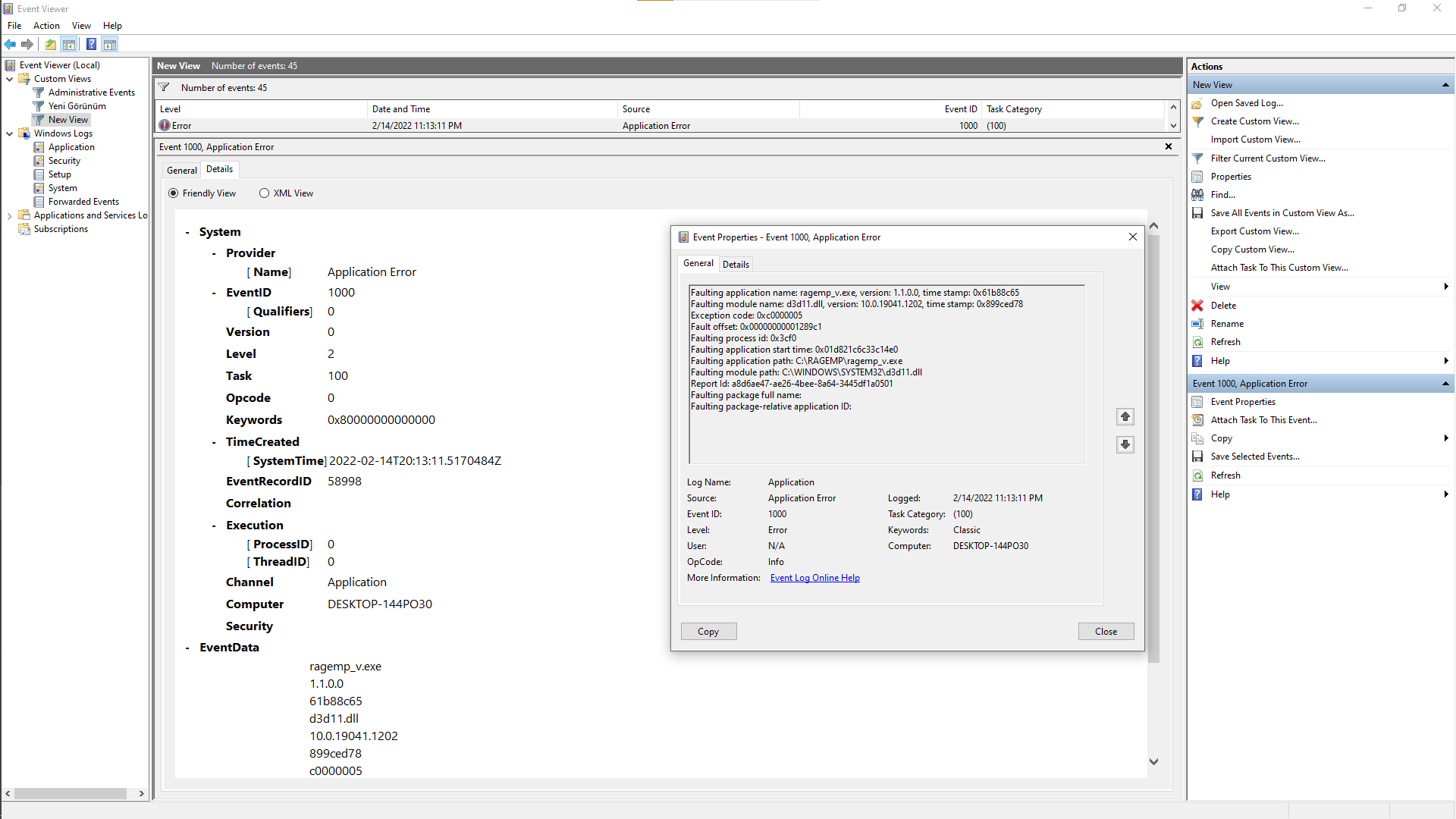The image size is (1456, 819).
Task: Open the View submenu arrow in Actions
Action: 1446,287
